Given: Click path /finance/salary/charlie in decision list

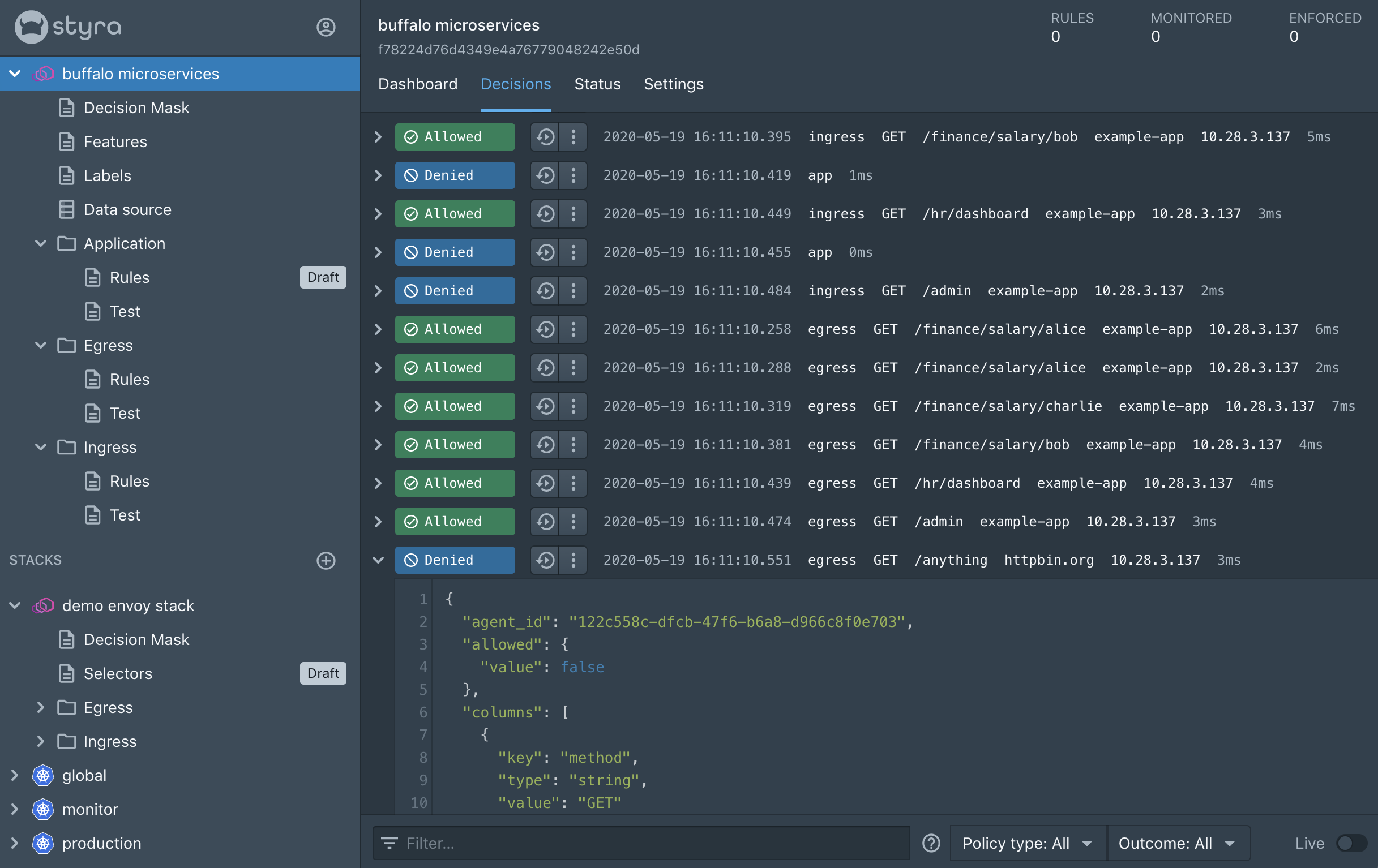Looking at the screenshot, I should pos(1008,406).
